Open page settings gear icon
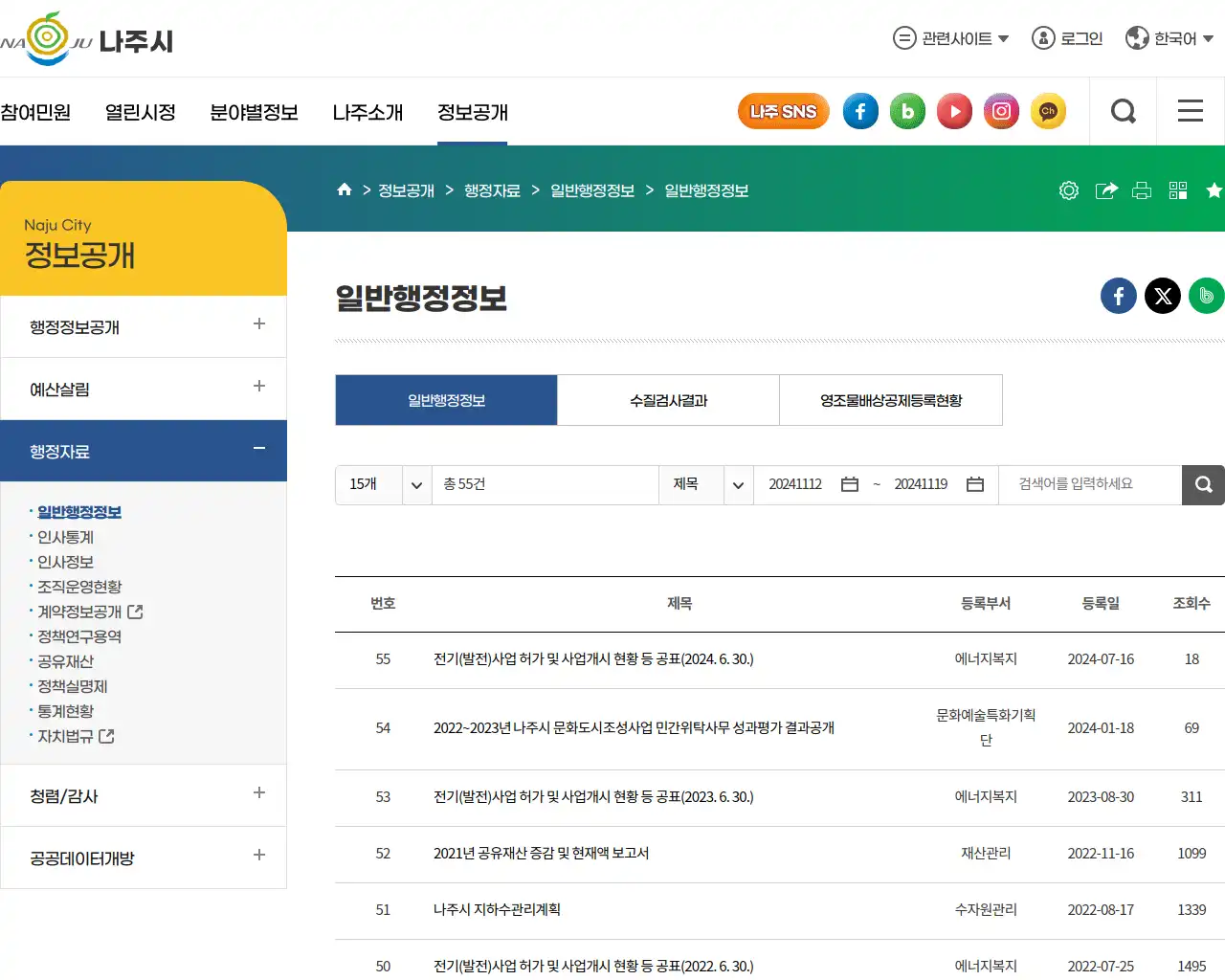The image size is (1225, 980). 1069,190
